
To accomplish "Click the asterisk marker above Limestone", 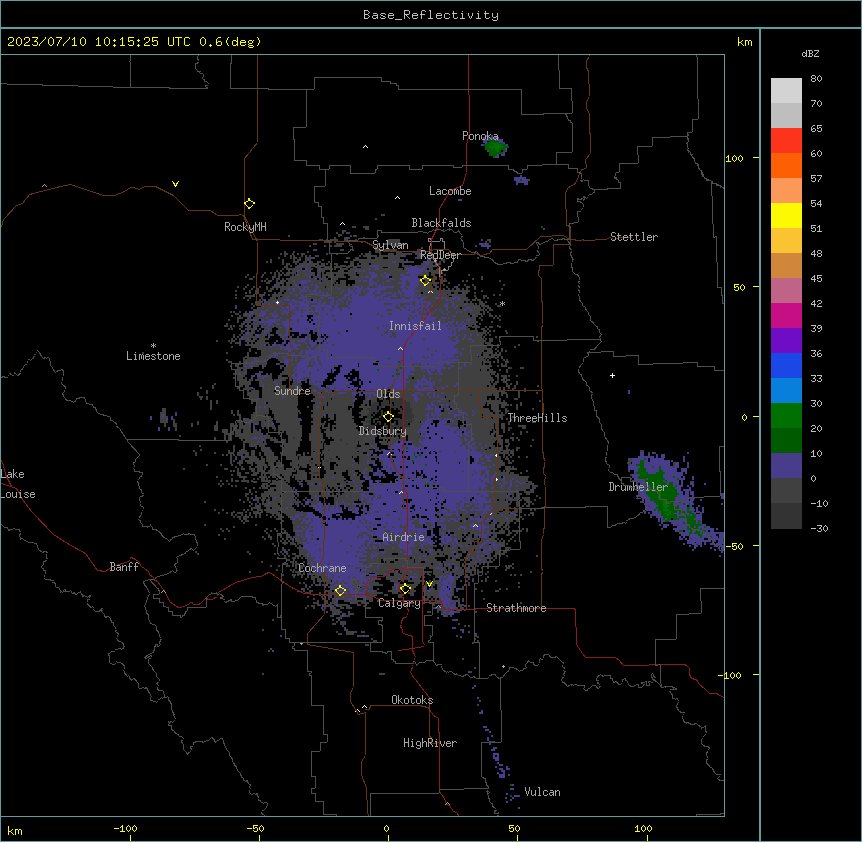I will coord(153,346).
